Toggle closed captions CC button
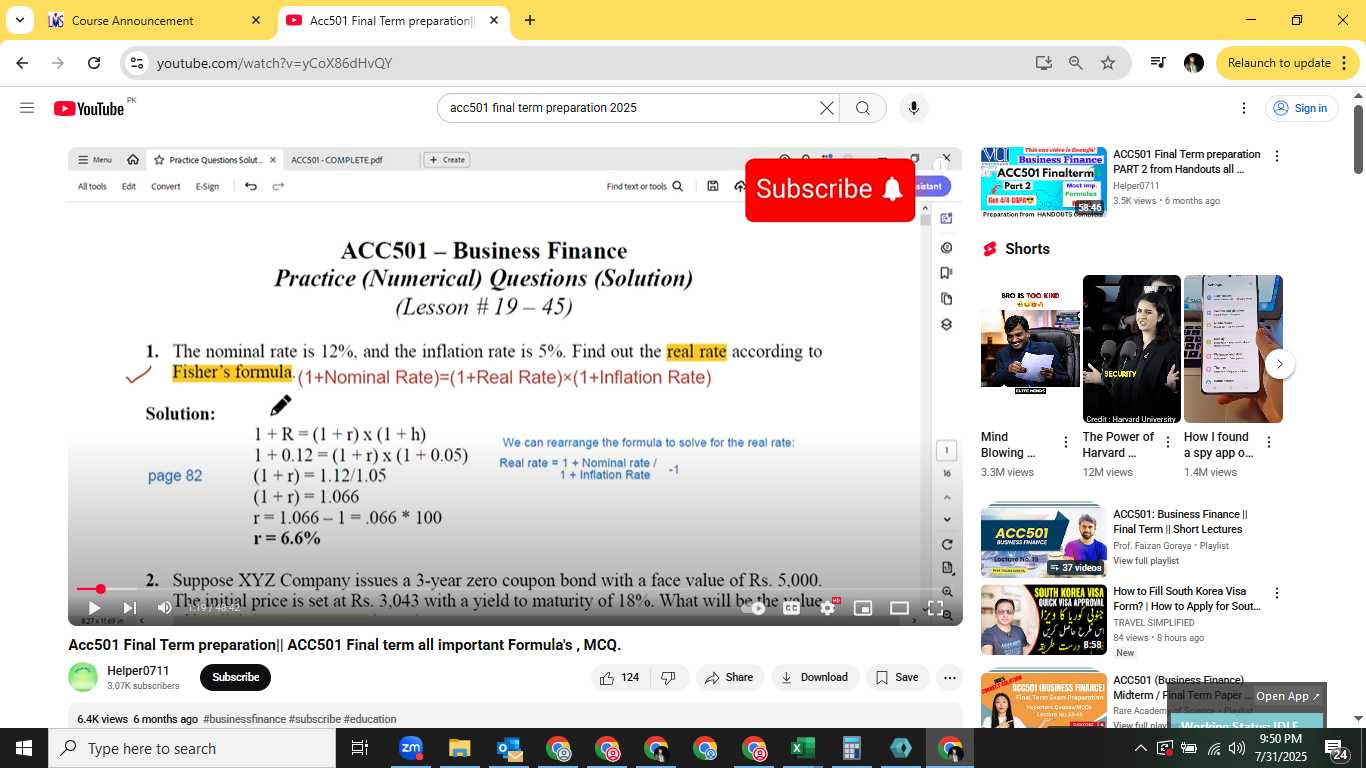 click(791, 607)
